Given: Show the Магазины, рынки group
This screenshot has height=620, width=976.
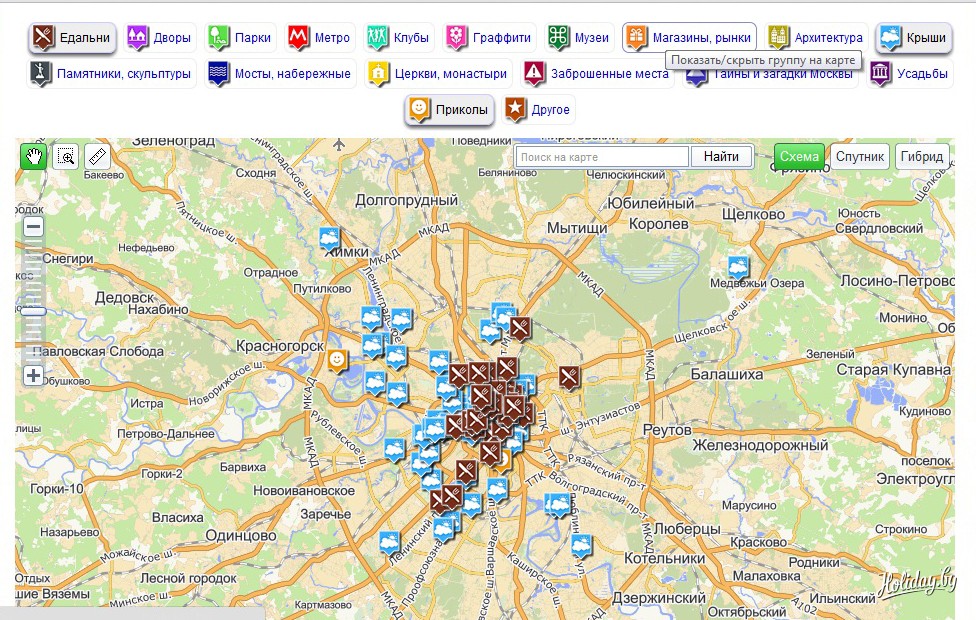Looking at the screenshot, I should 689,38.
